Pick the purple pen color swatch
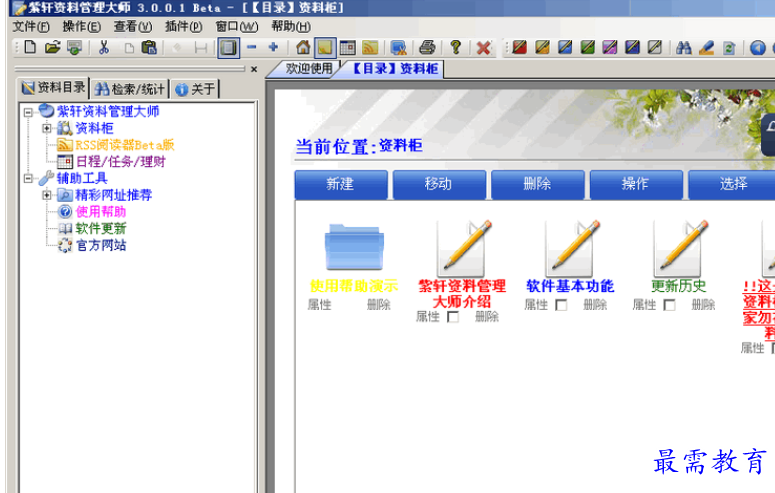The image size is (775, 493). point(610,47)
